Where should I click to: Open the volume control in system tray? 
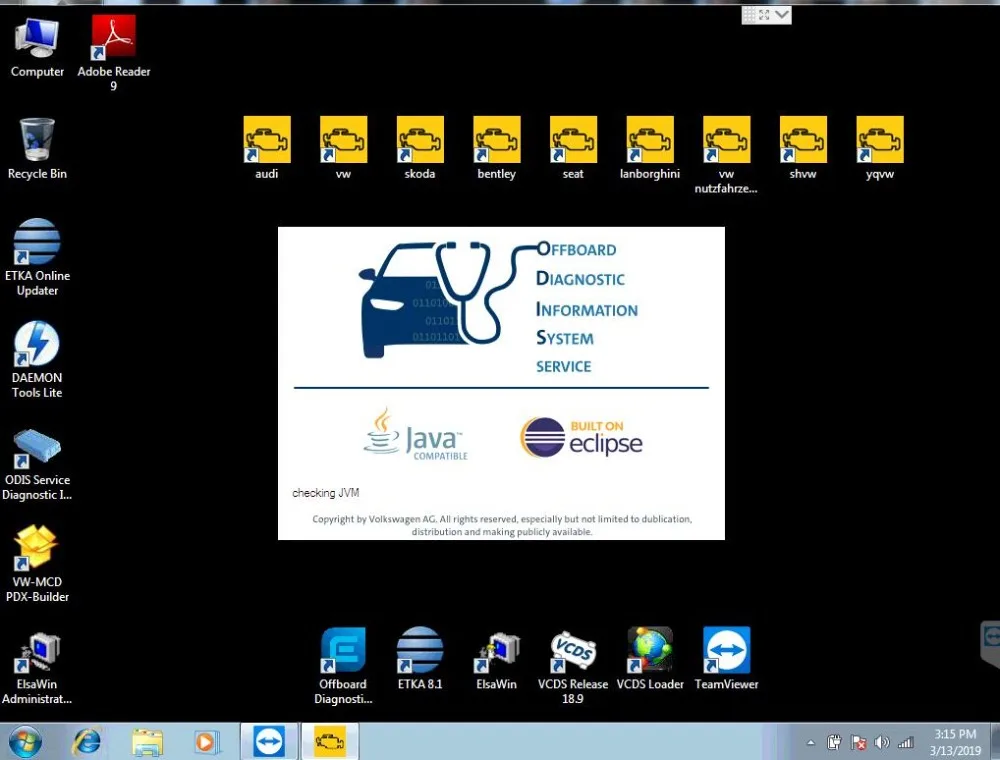coord(882,742)
